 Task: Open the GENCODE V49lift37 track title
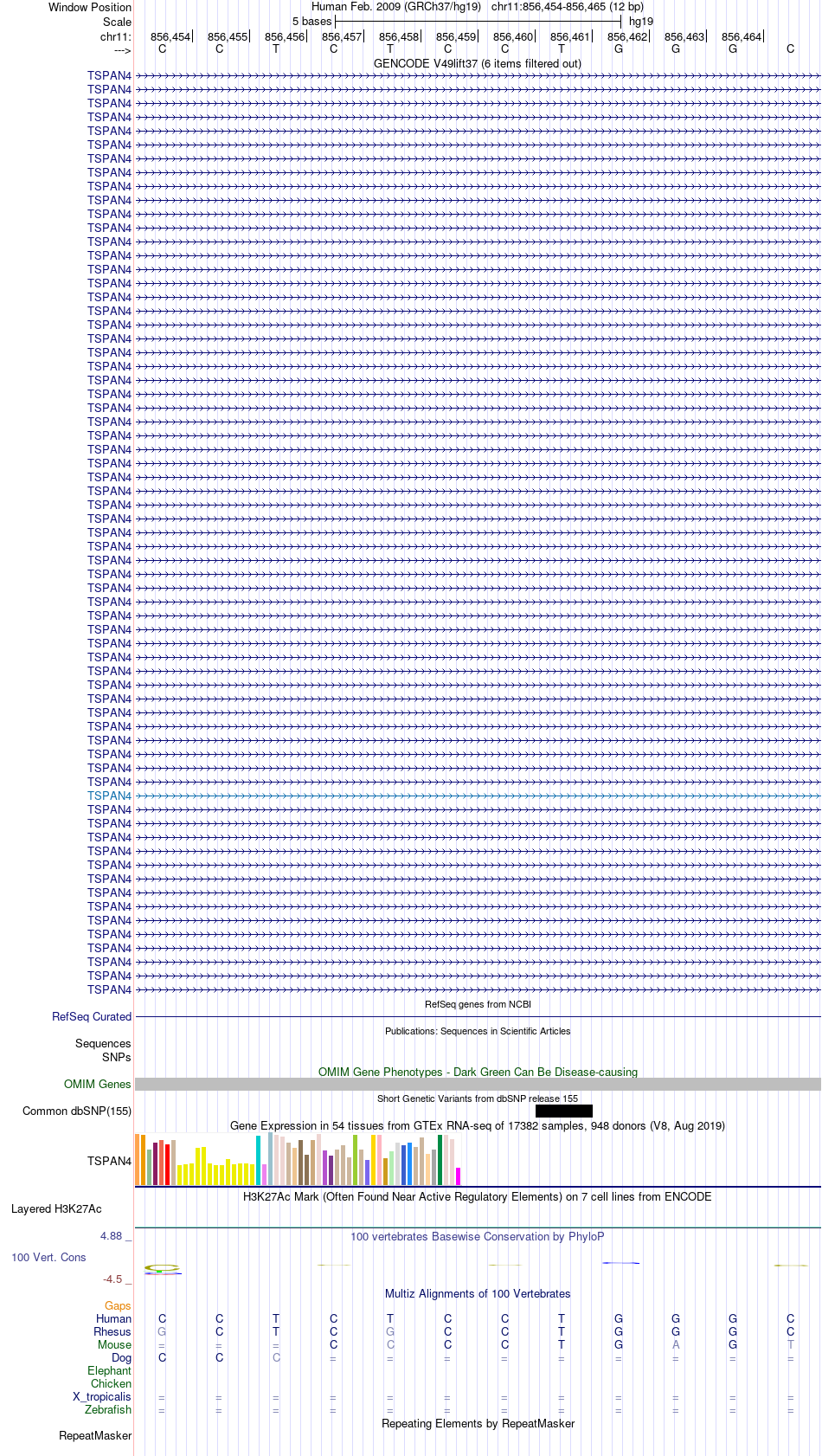[478, 64]
